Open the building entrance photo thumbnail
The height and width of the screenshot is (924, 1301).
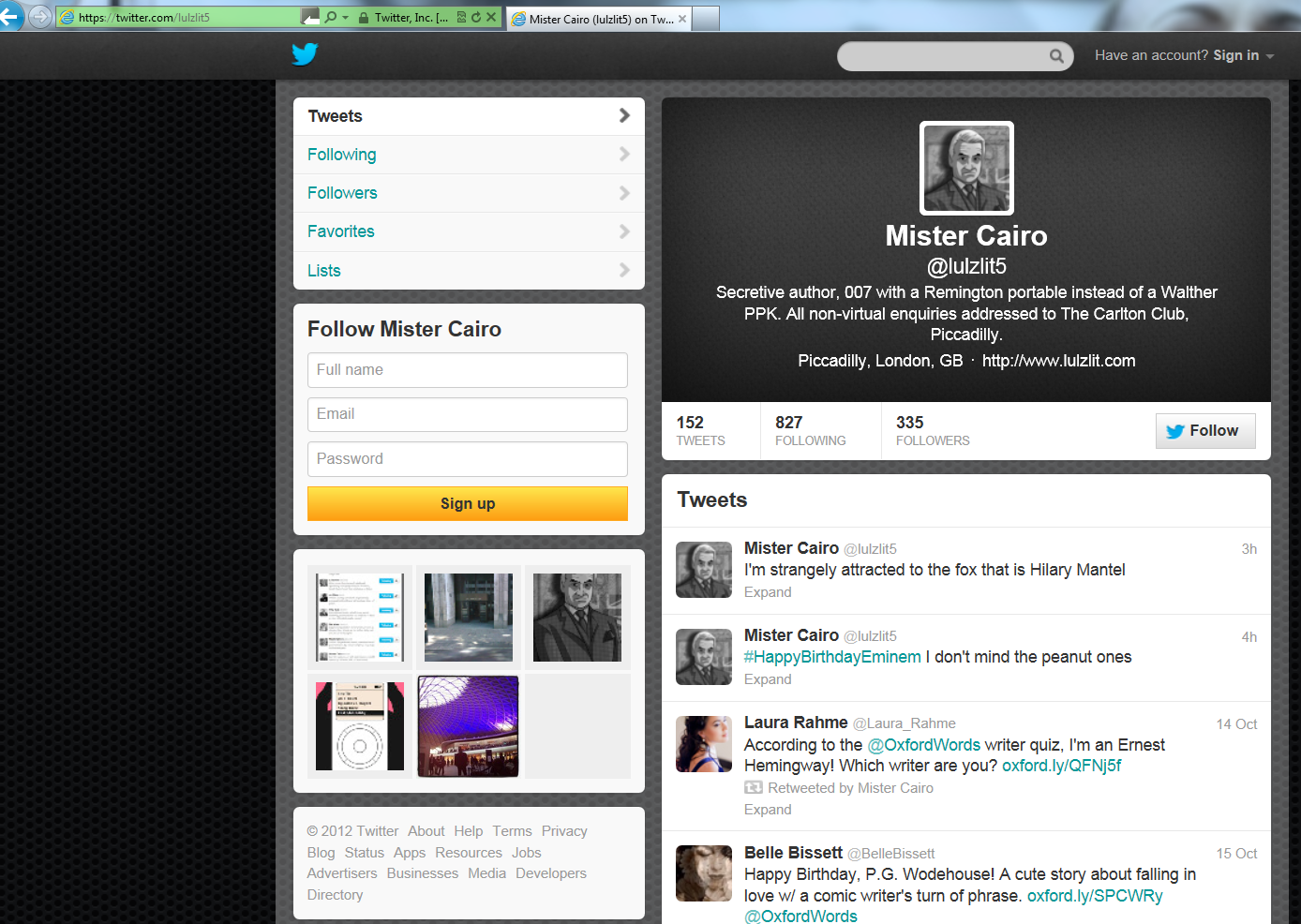click(x=469, y=618)
